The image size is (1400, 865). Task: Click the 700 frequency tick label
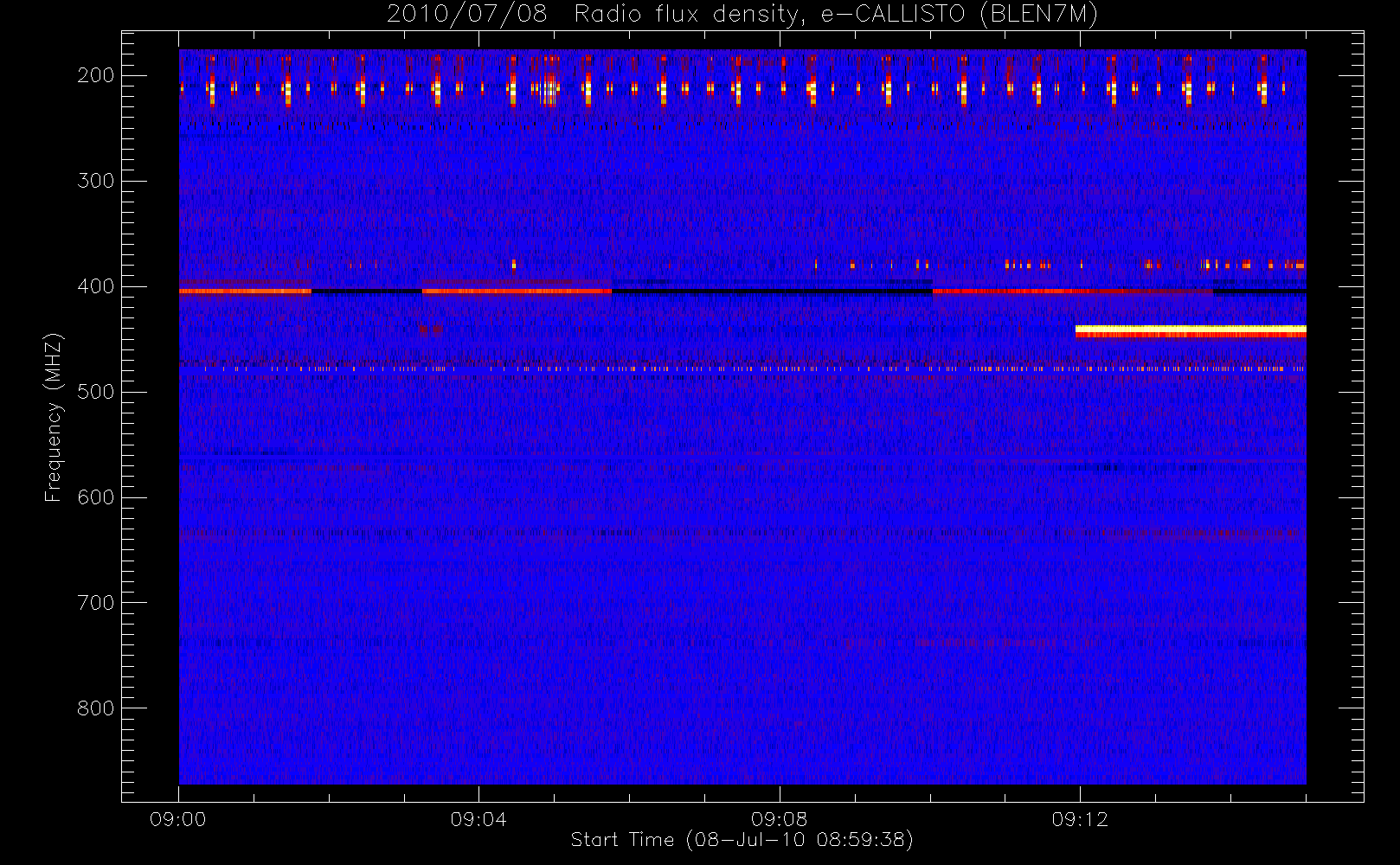coord(96,603)
